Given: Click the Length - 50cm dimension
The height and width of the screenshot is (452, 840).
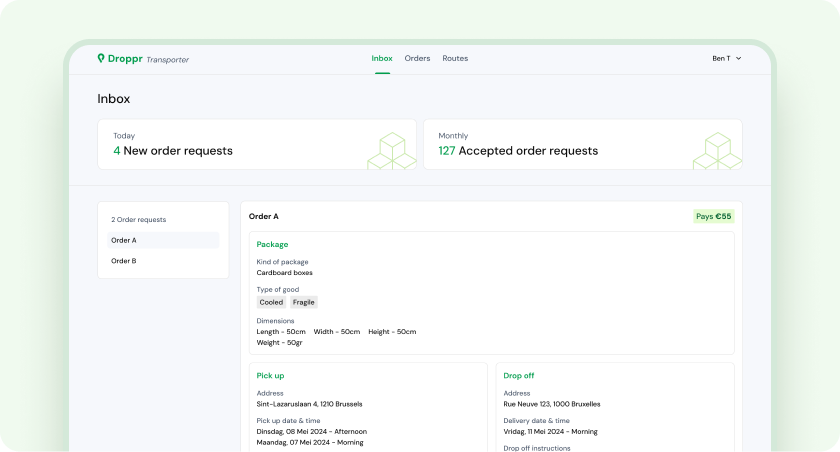Looking at the screenshot, I should pyautogui.click(x=281, y=332).
